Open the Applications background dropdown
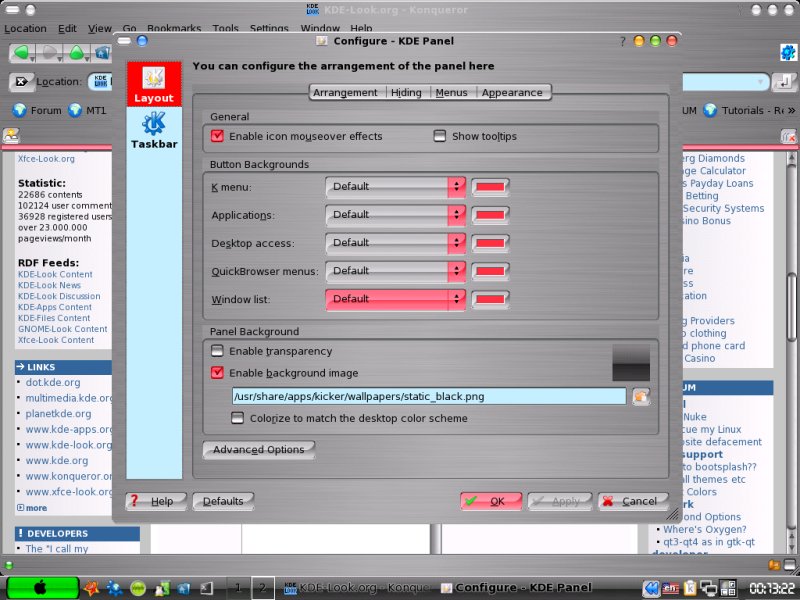The height and width of the screenshot is (600, 800). [x=395, y=215]
